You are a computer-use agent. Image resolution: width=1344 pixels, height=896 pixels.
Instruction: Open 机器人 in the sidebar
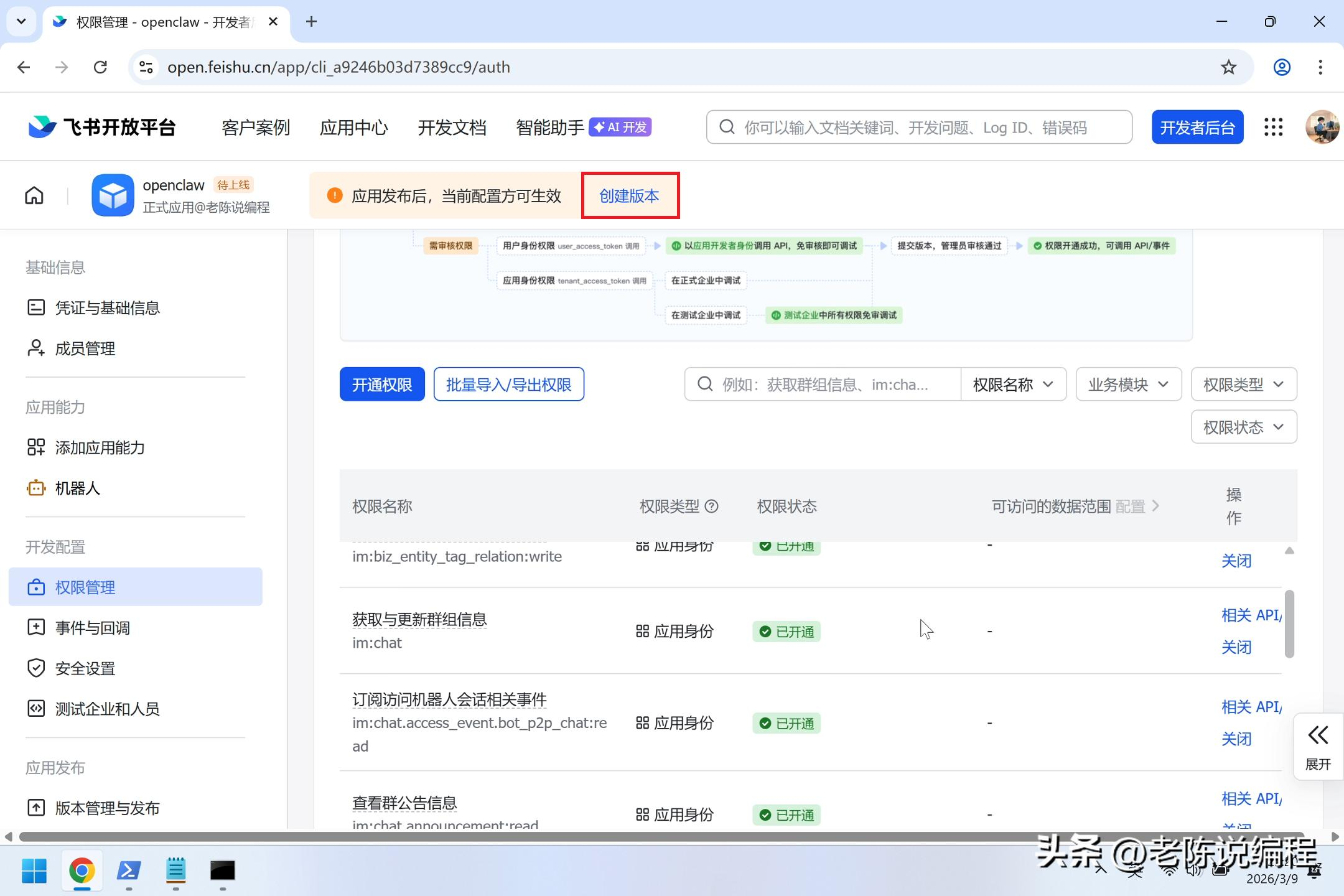click(x=77, y=488)
